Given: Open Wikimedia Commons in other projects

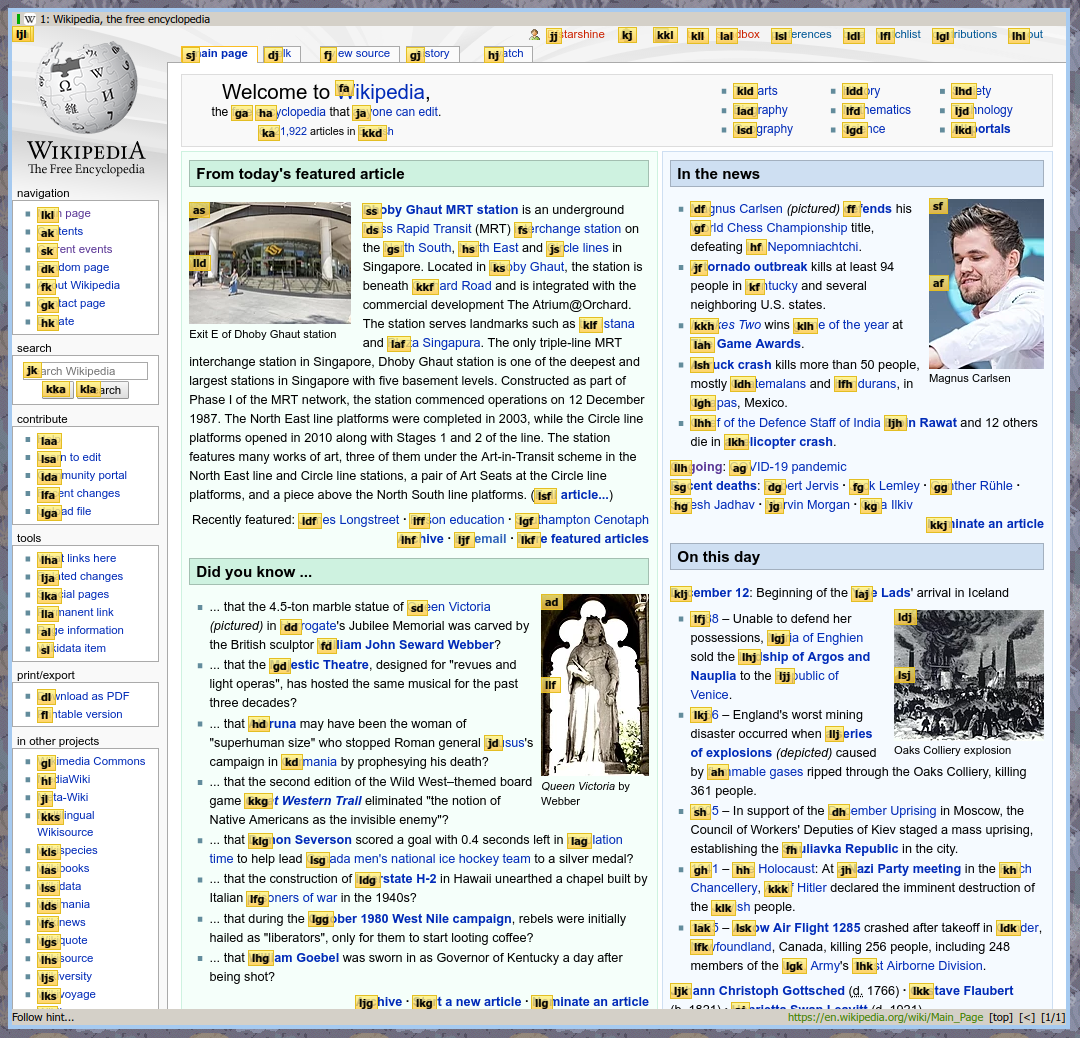Looking at the screenshot, I should [x=92, y=760].
